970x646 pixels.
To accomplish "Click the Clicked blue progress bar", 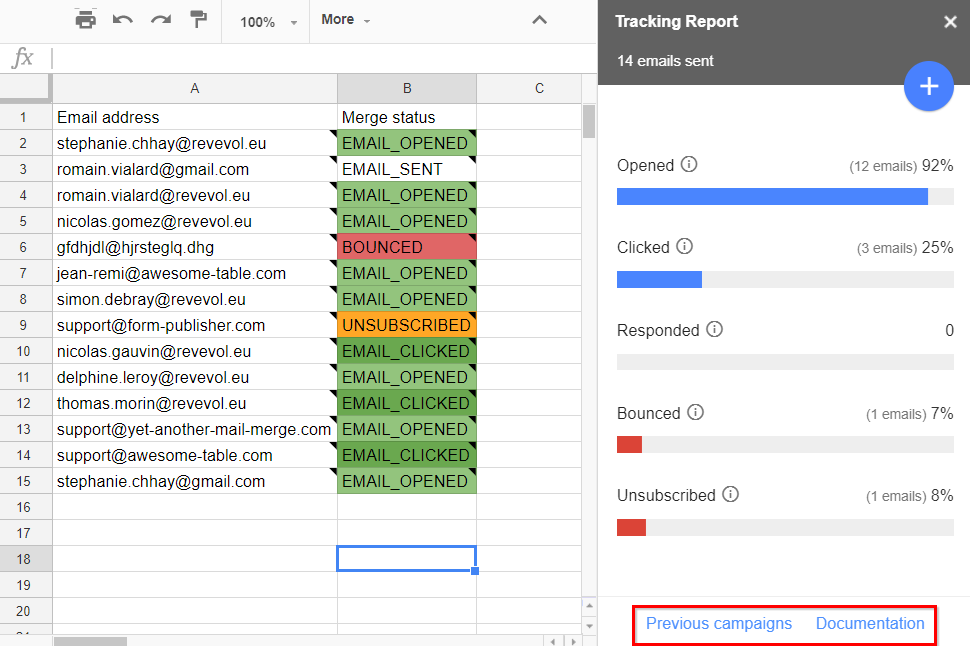I will coord(659,280).
